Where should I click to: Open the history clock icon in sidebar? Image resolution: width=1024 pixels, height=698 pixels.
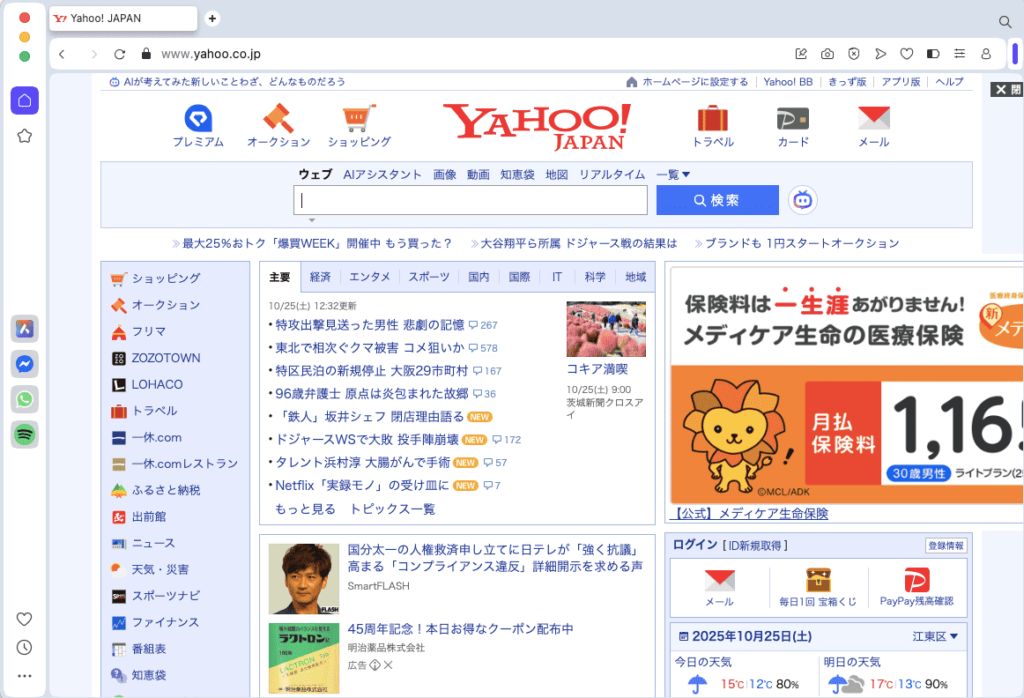(24, 647)
